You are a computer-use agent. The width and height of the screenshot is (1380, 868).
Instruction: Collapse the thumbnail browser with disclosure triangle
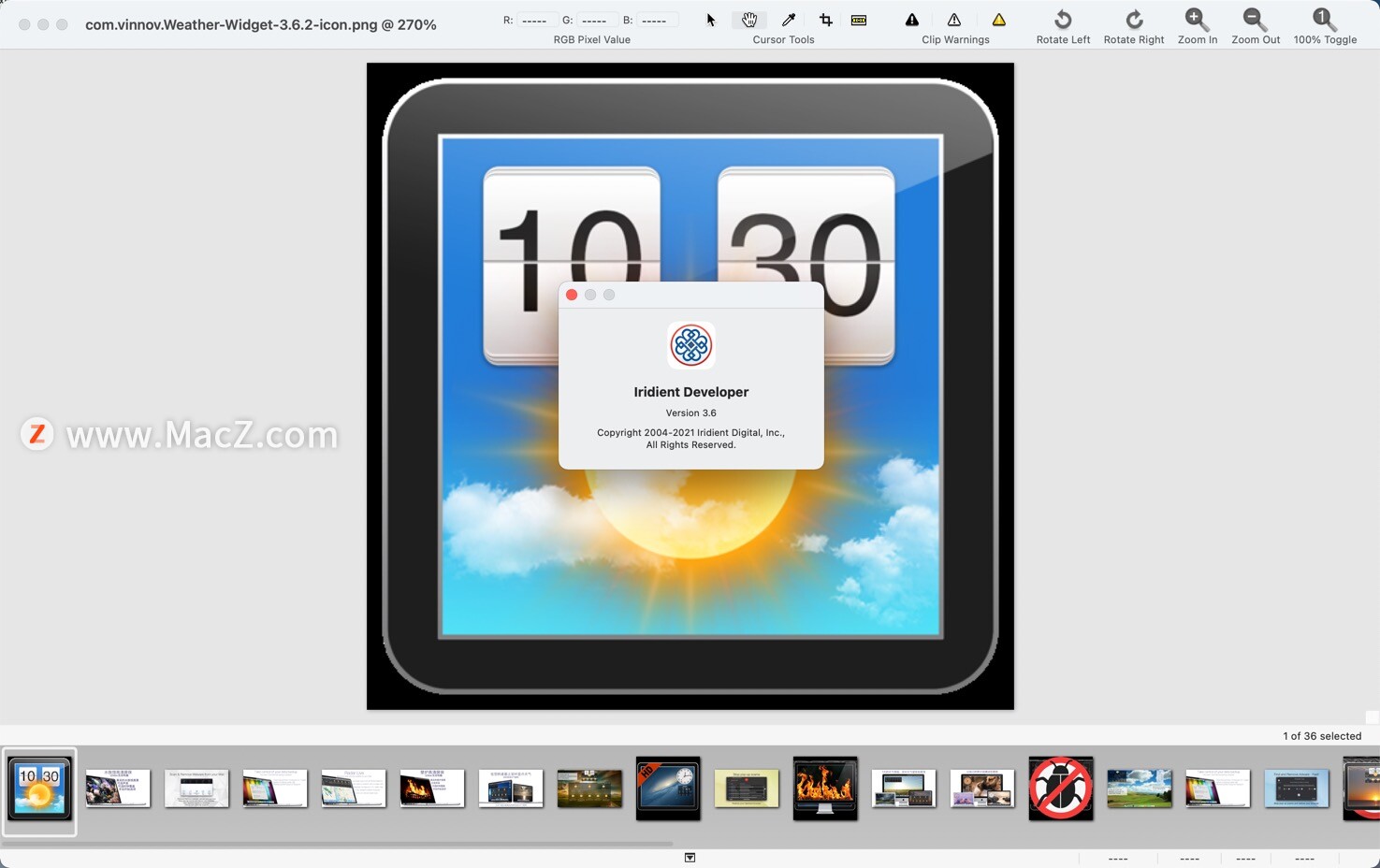(690, 858)
